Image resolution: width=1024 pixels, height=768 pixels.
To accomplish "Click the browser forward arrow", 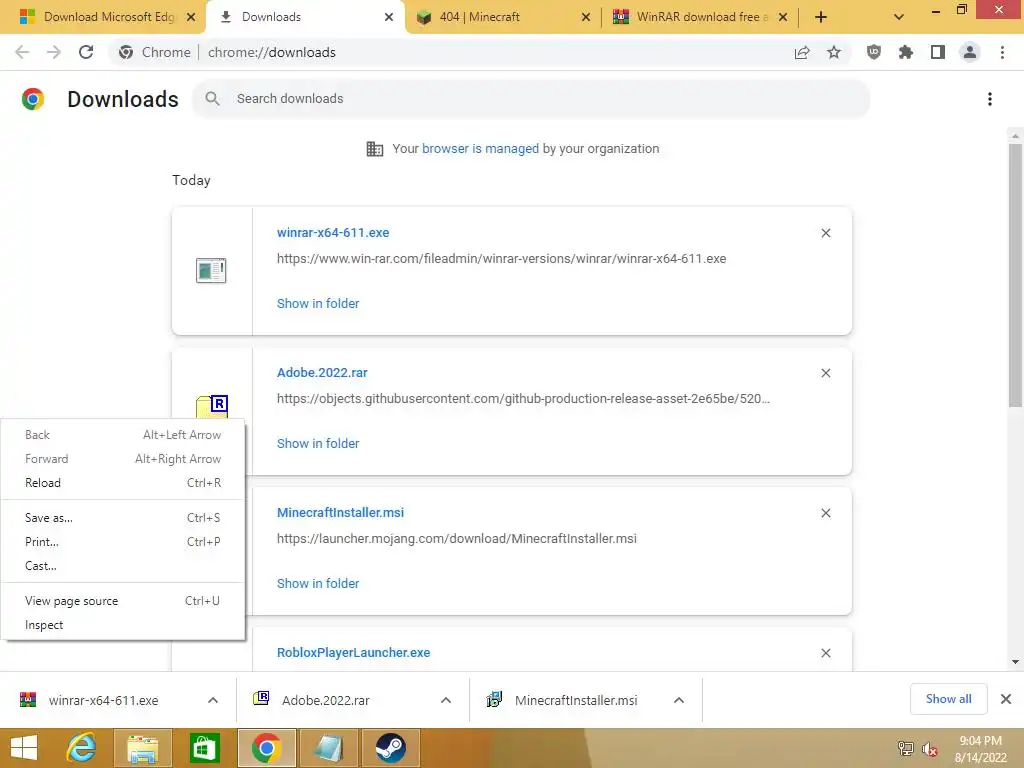I will click(54, 52).
